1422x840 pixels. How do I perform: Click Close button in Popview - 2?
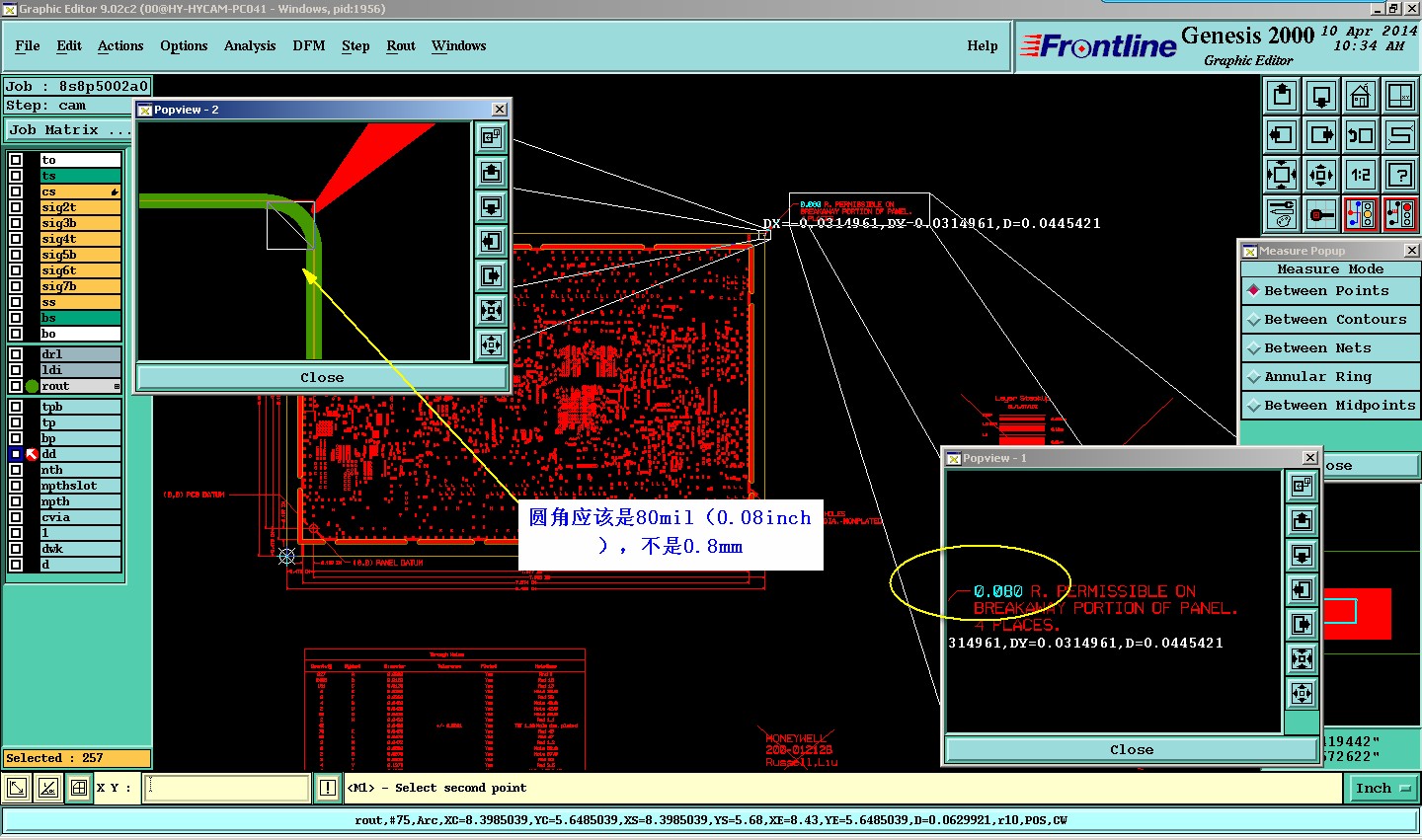pyautogui.click(x=322, y=378)
